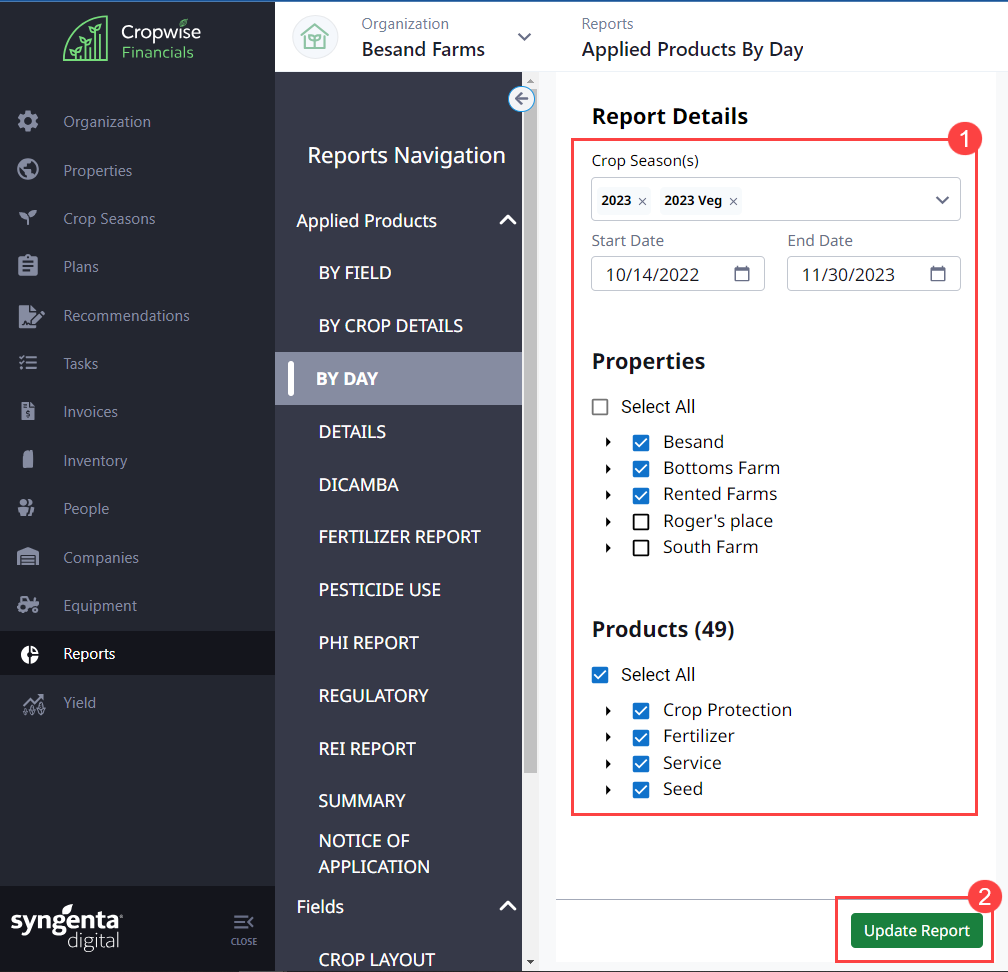
Task: Click the Yield chart icon
Action: coord(32,704)
